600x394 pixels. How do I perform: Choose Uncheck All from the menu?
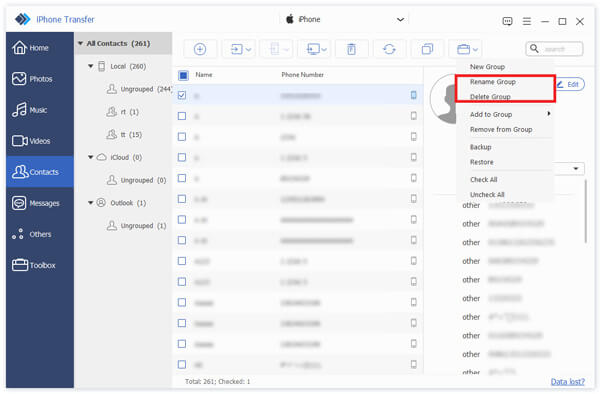pos(487,194)
